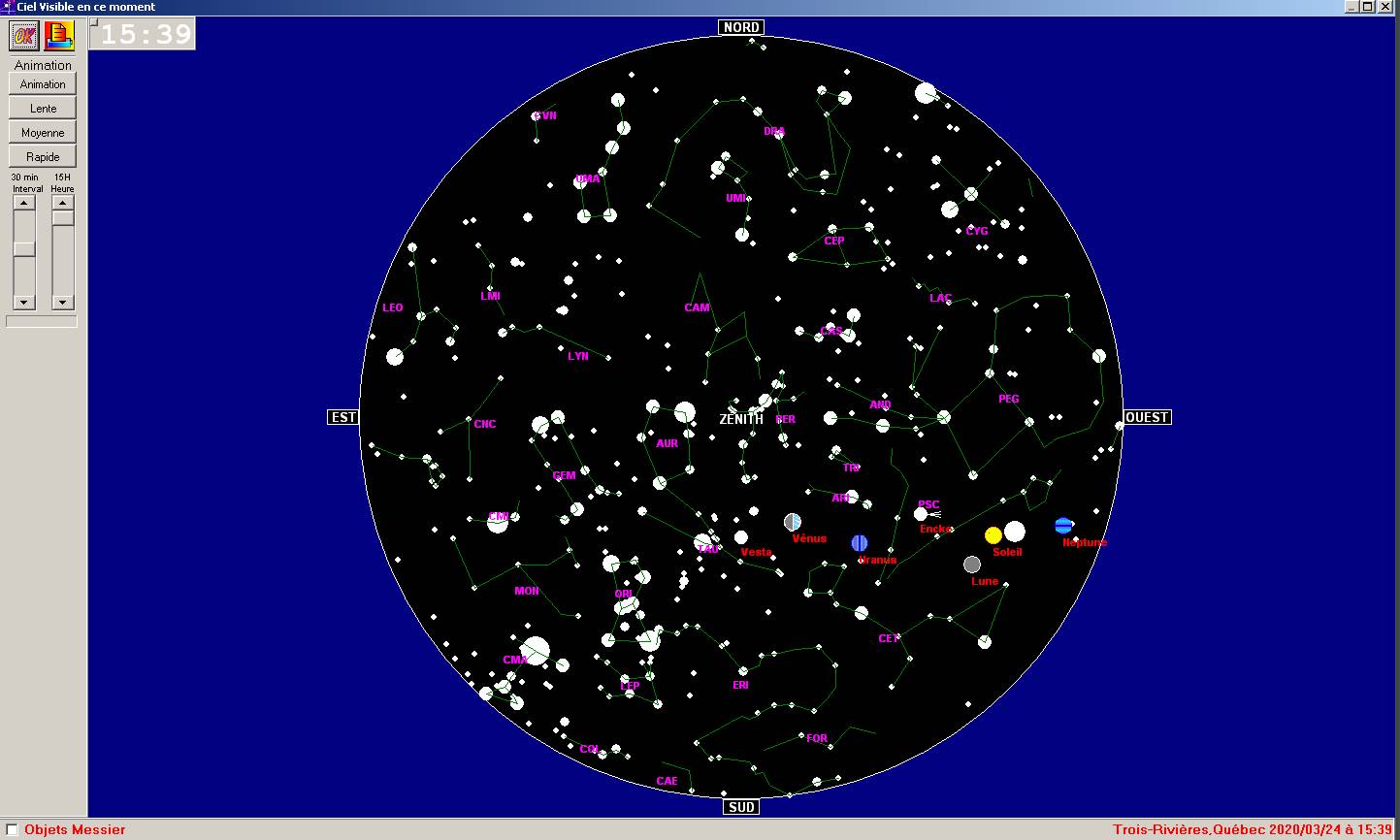Enable the Objets Messier checkbox
This screenshot has height=840, width=1400.
(12, 830)
